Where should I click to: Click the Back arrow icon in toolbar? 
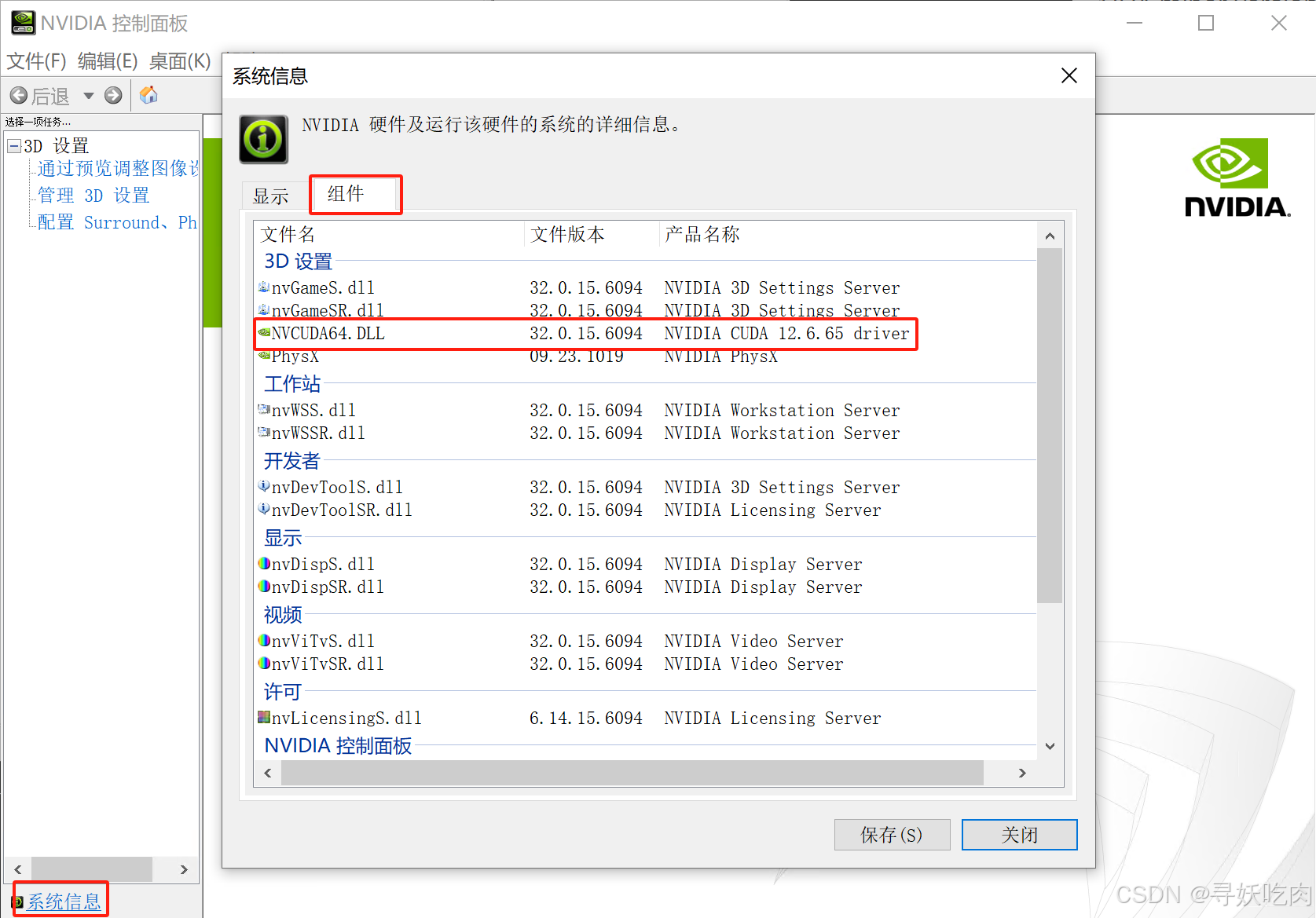pos(19,96)
